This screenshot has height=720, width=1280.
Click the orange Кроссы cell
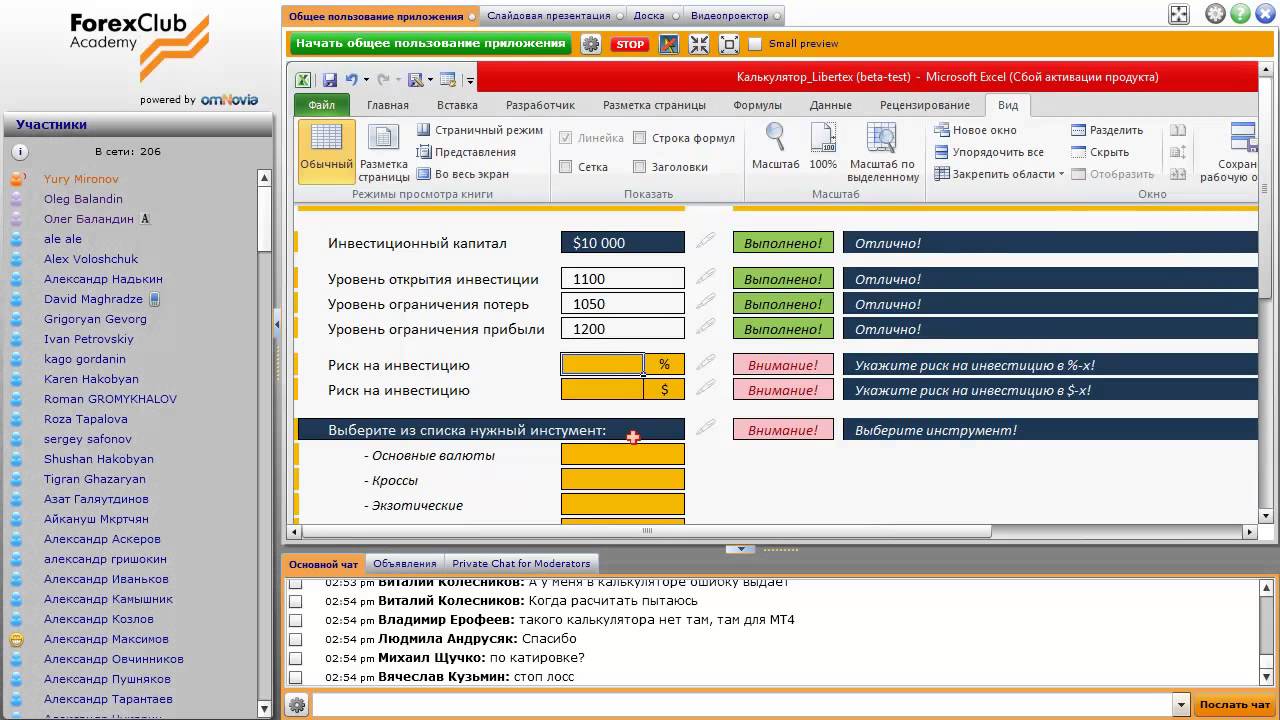click(623, 480)
